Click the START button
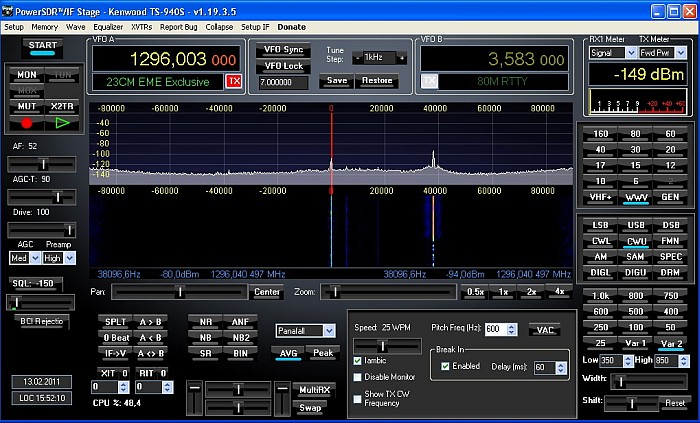Viewport: 700px width, 423px height. pos(42,47)
